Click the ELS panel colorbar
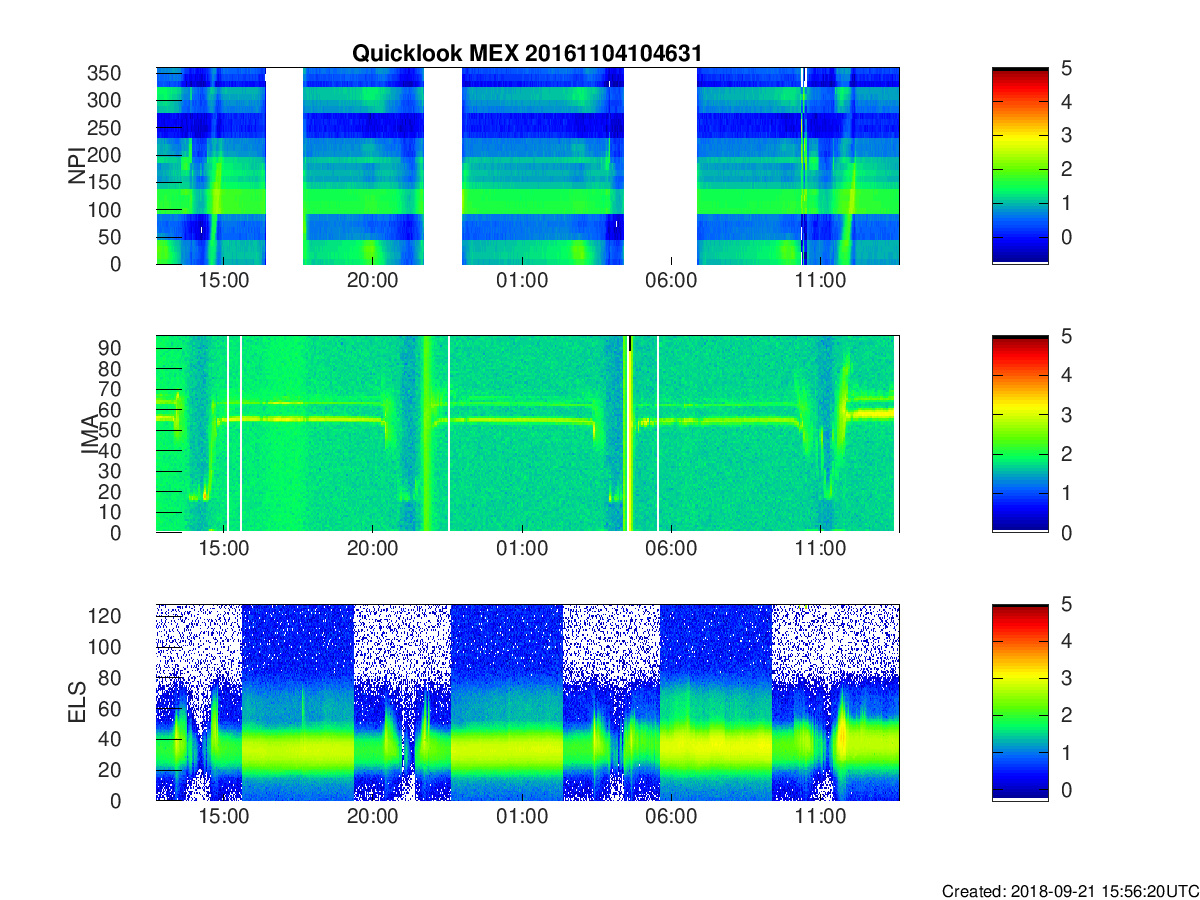 (x=1020, y=702)
